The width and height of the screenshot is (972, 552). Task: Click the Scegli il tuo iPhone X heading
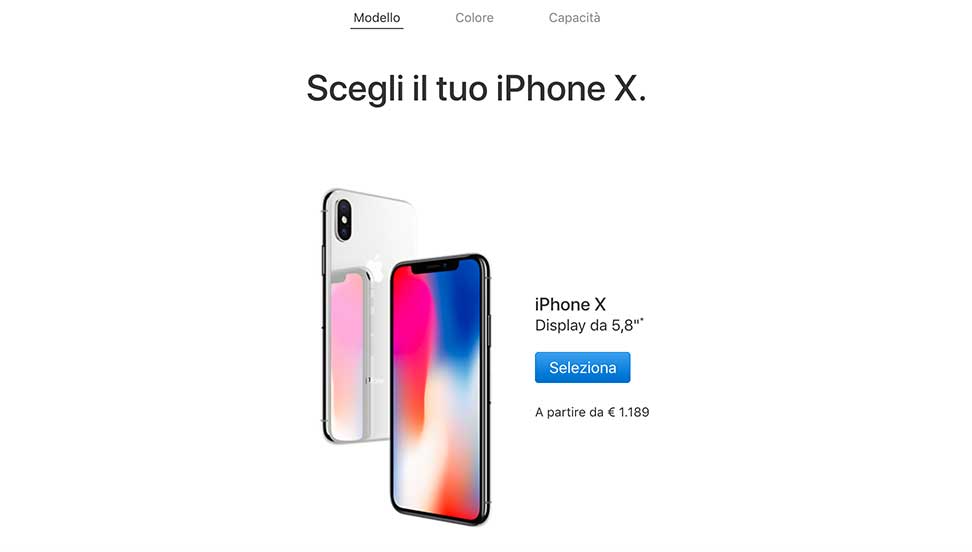click(x=476, y=88)
